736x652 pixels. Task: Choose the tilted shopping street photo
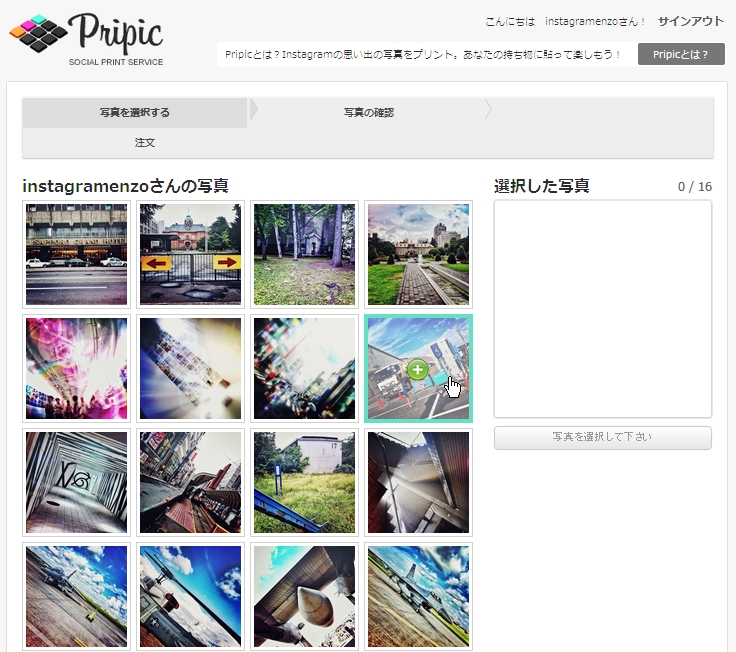190,482
